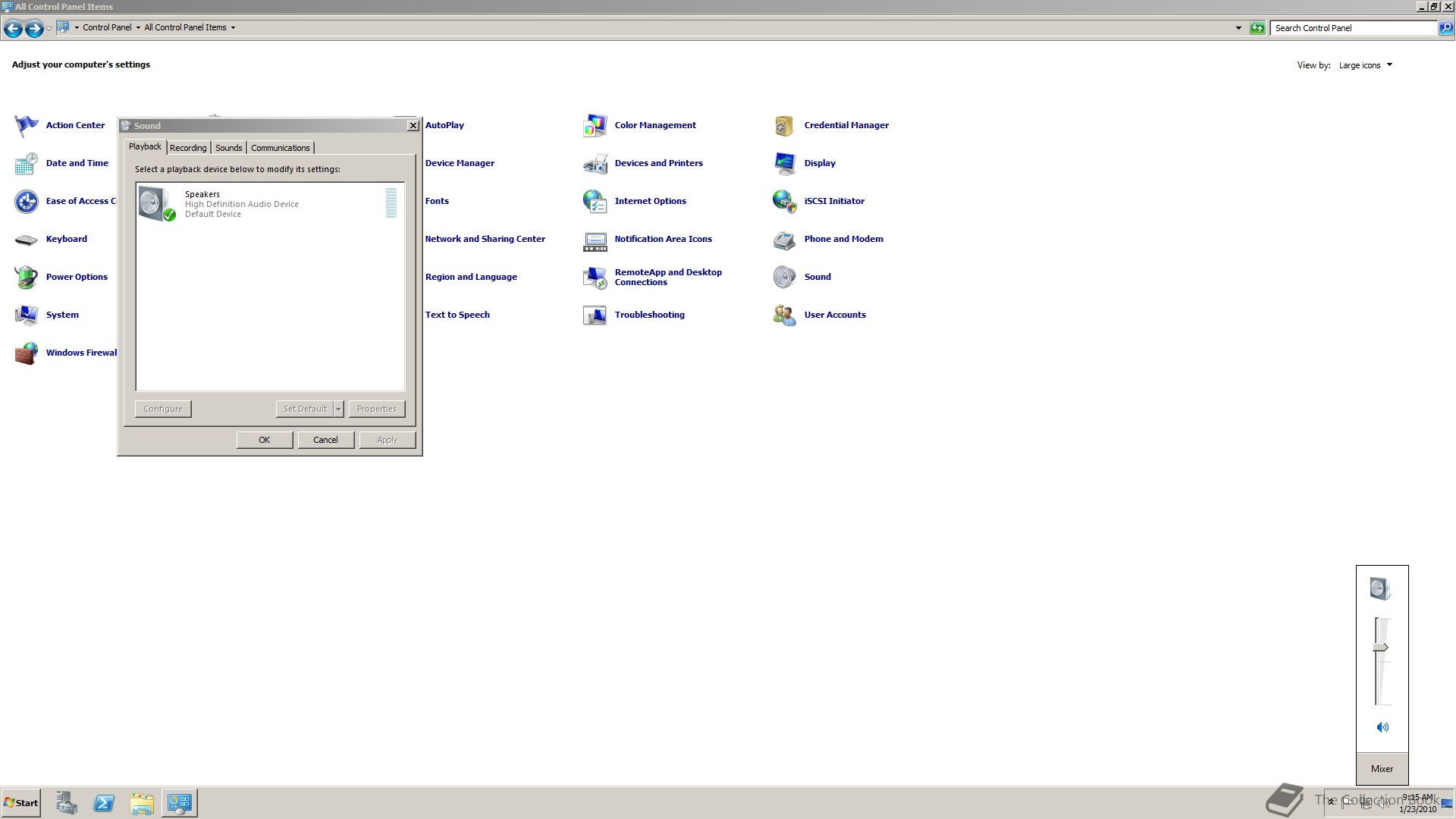Image resolution: width=1456 pixels, height=819 pixels.
Task: Click the Control Panel taskbar button
Action: click(x=180, y=803)
